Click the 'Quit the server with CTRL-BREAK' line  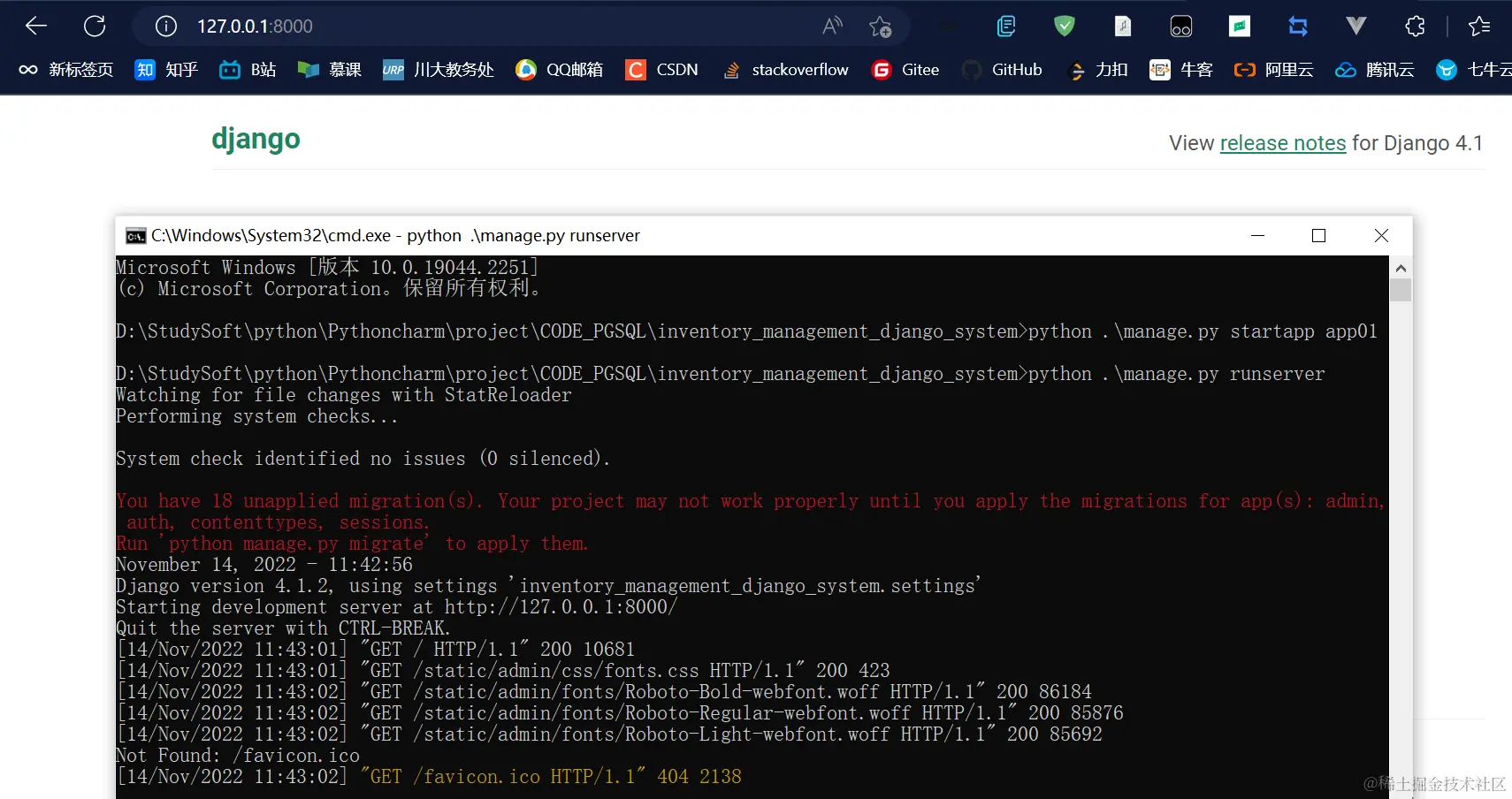click(x=283, y=628)
